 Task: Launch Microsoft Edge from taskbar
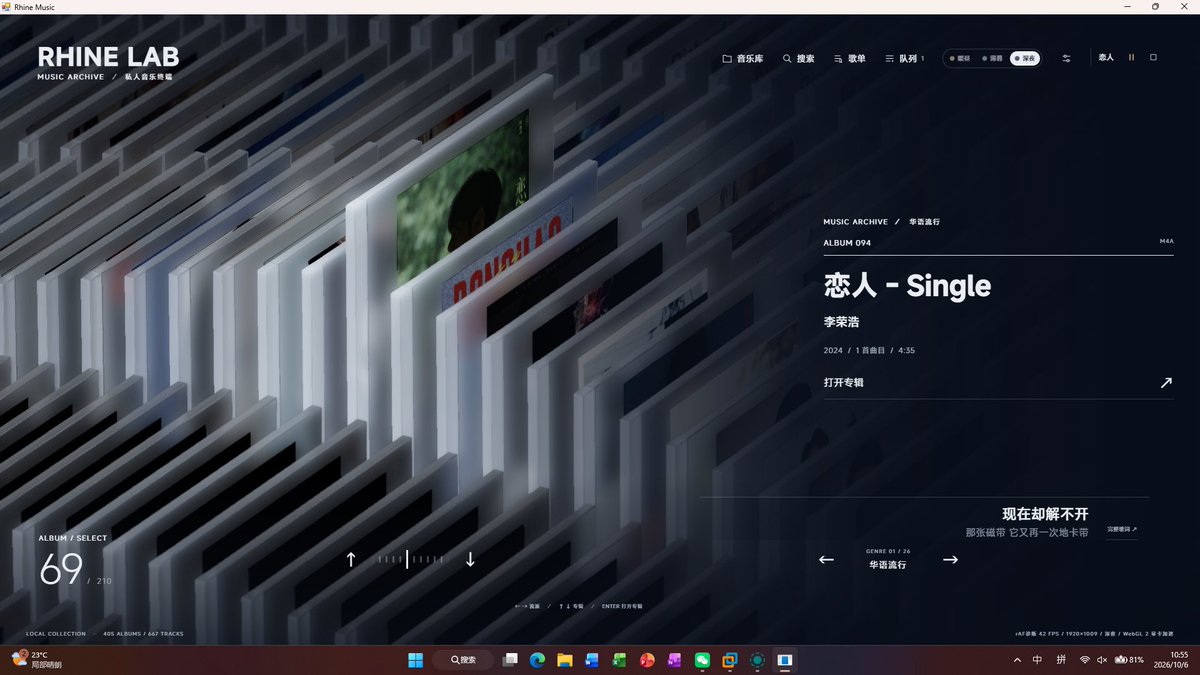click(537, 660)
